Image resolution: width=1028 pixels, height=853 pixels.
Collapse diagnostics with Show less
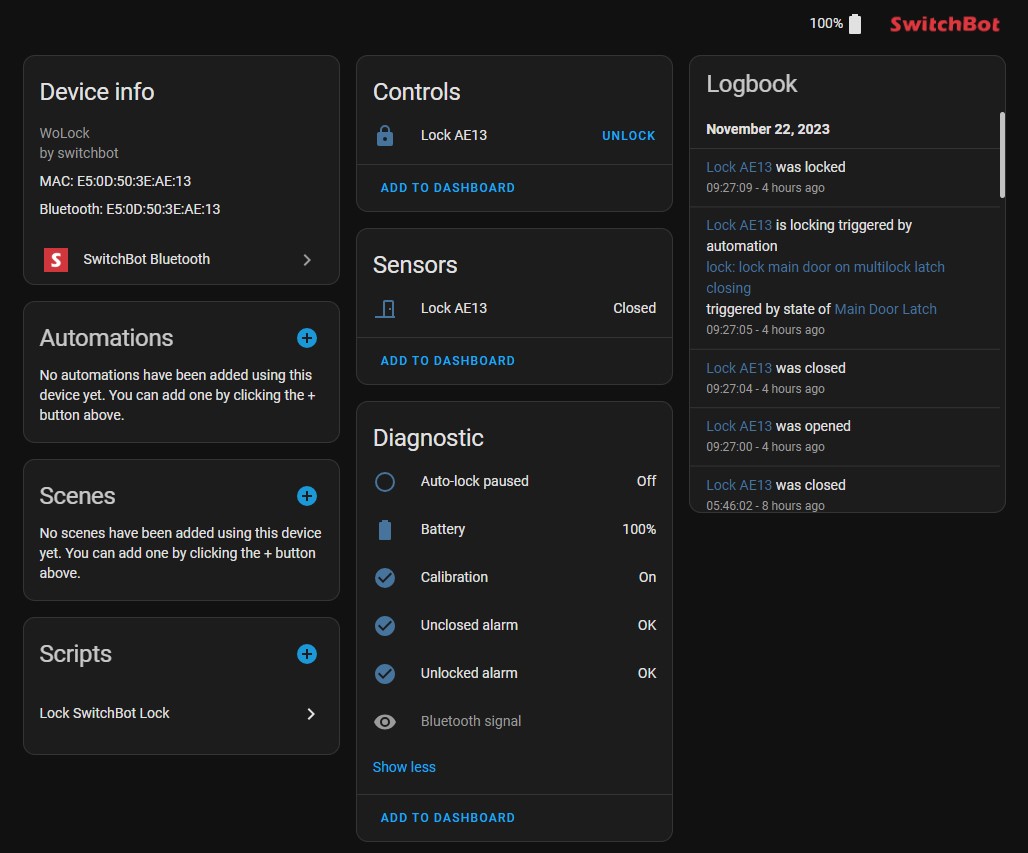pos(404,767)
